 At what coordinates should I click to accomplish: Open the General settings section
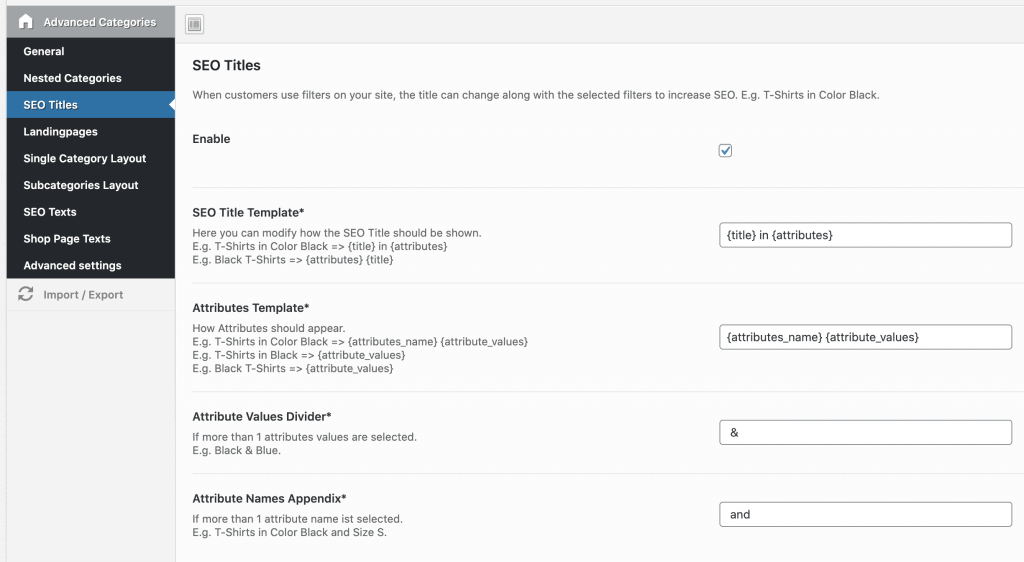[x=44, y=51]
